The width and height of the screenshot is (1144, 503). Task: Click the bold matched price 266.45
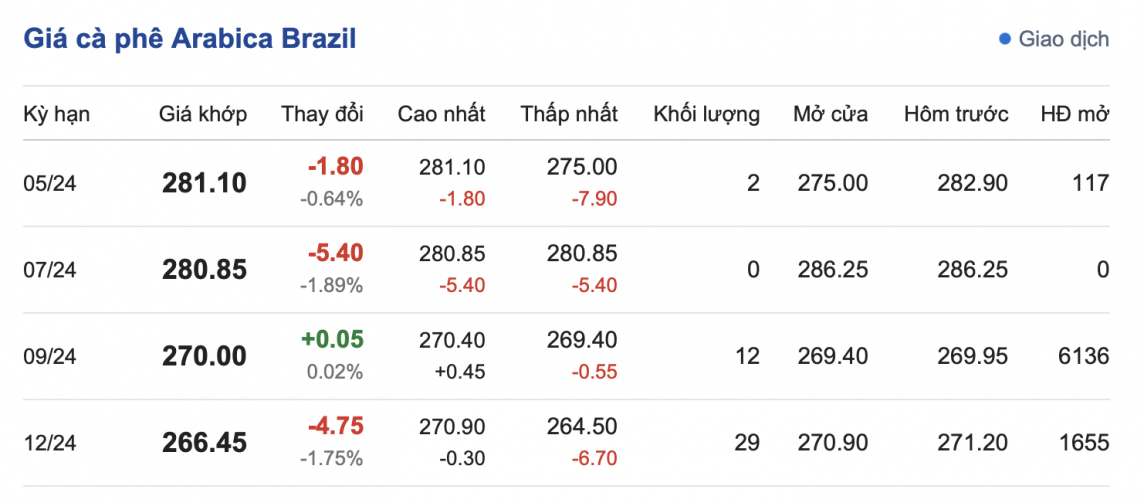coord(204,442)
